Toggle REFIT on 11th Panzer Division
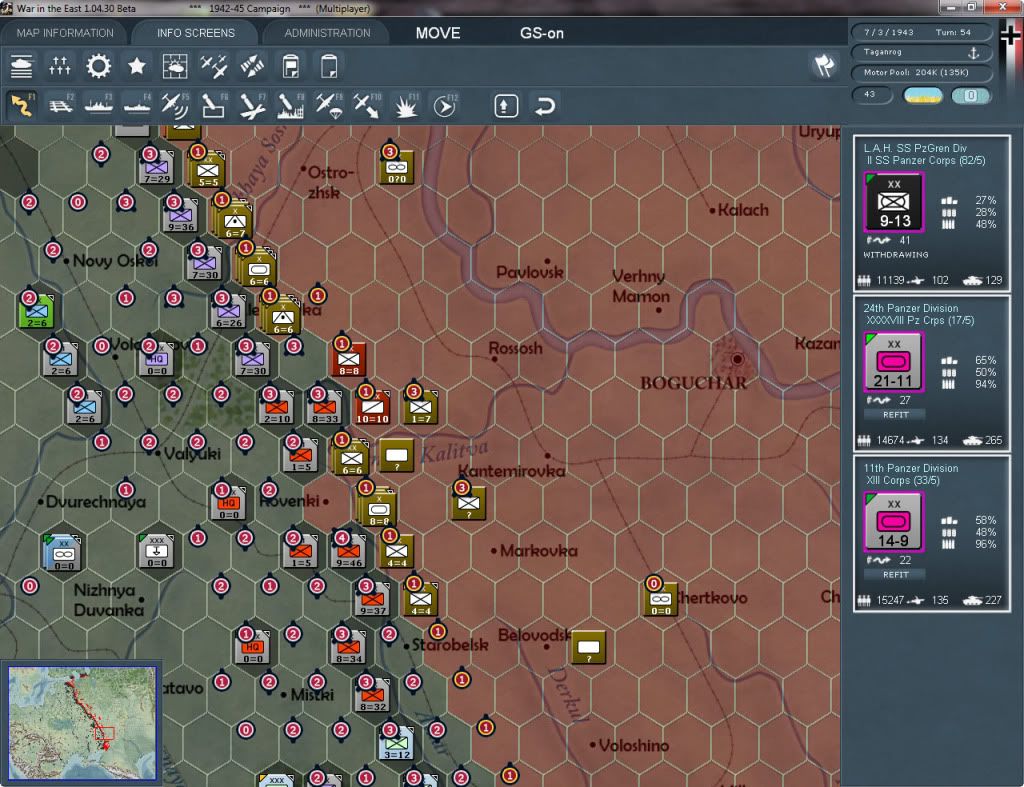This screenshot has width=1024, height=787. coord(895,575)
